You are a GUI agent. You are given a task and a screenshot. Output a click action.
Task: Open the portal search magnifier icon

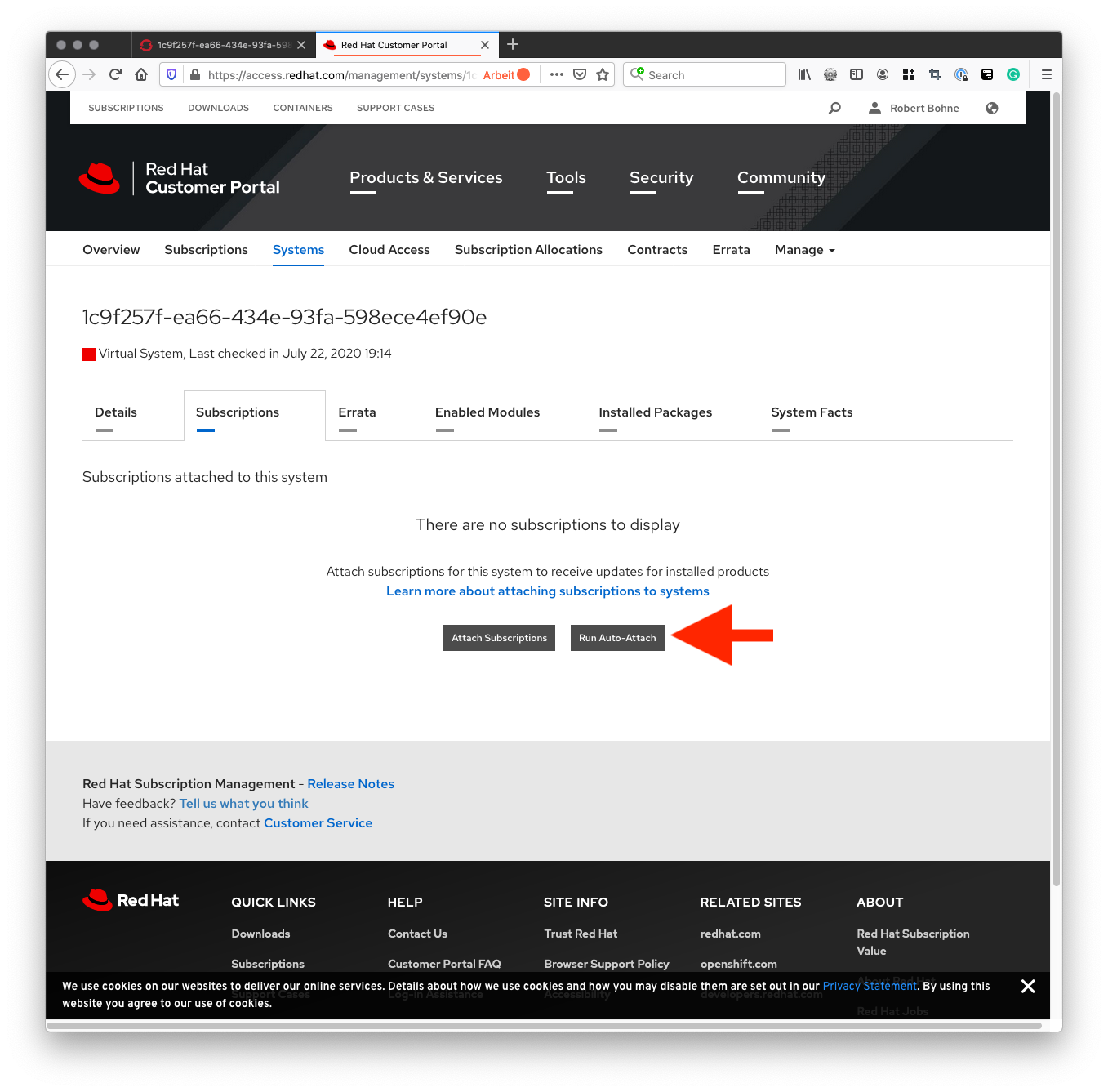834,108
